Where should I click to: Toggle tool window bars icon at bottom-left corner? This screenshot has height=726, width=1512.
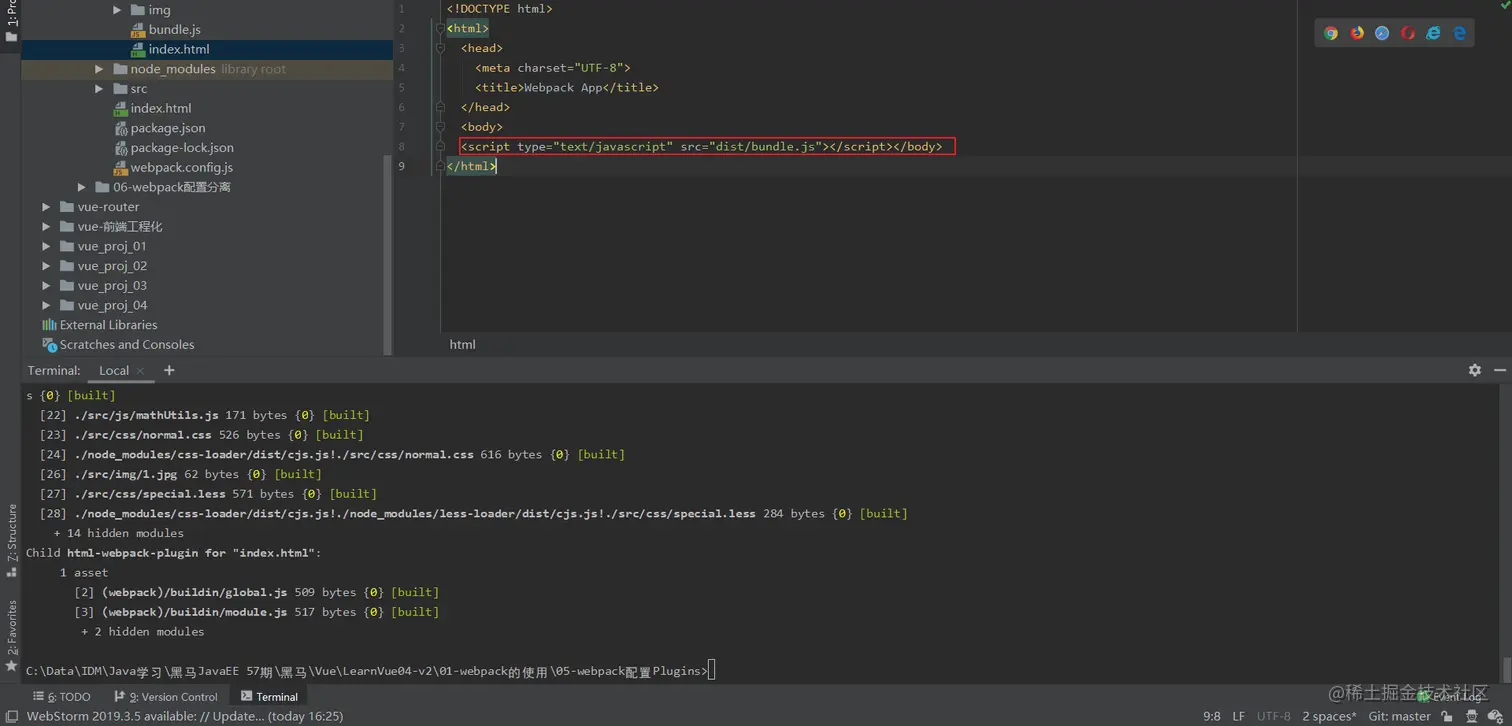pos(12,716)
